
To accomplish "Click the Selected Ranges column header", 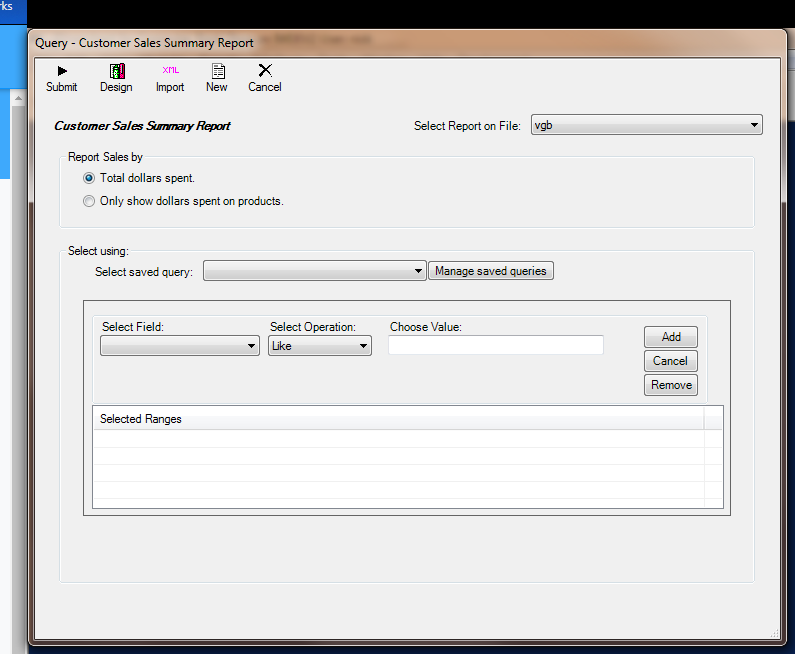I will click(399, 419).
